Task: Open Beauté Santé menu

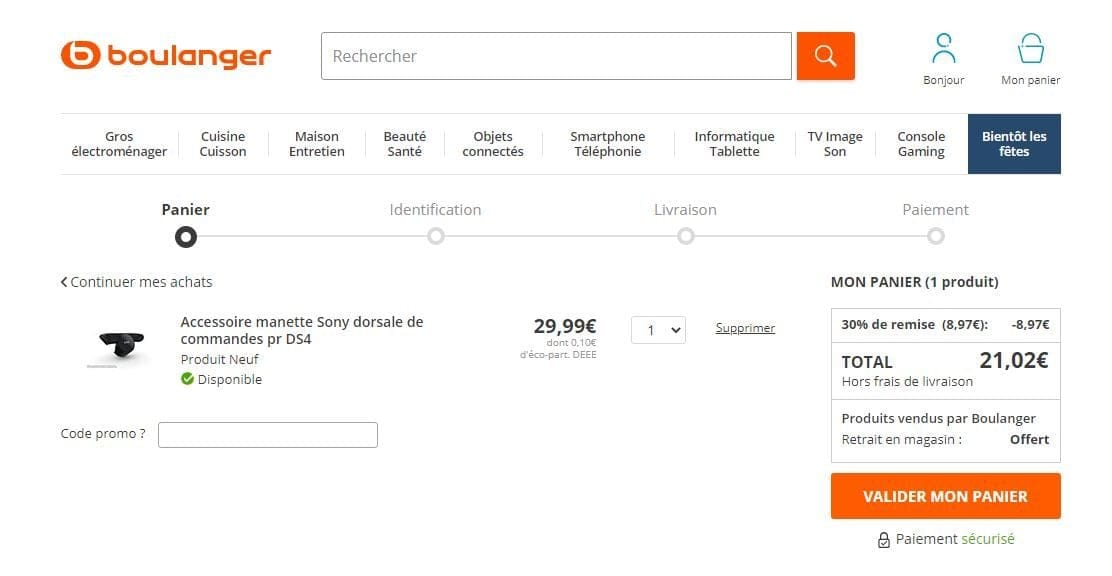Action: click(404, 144)
